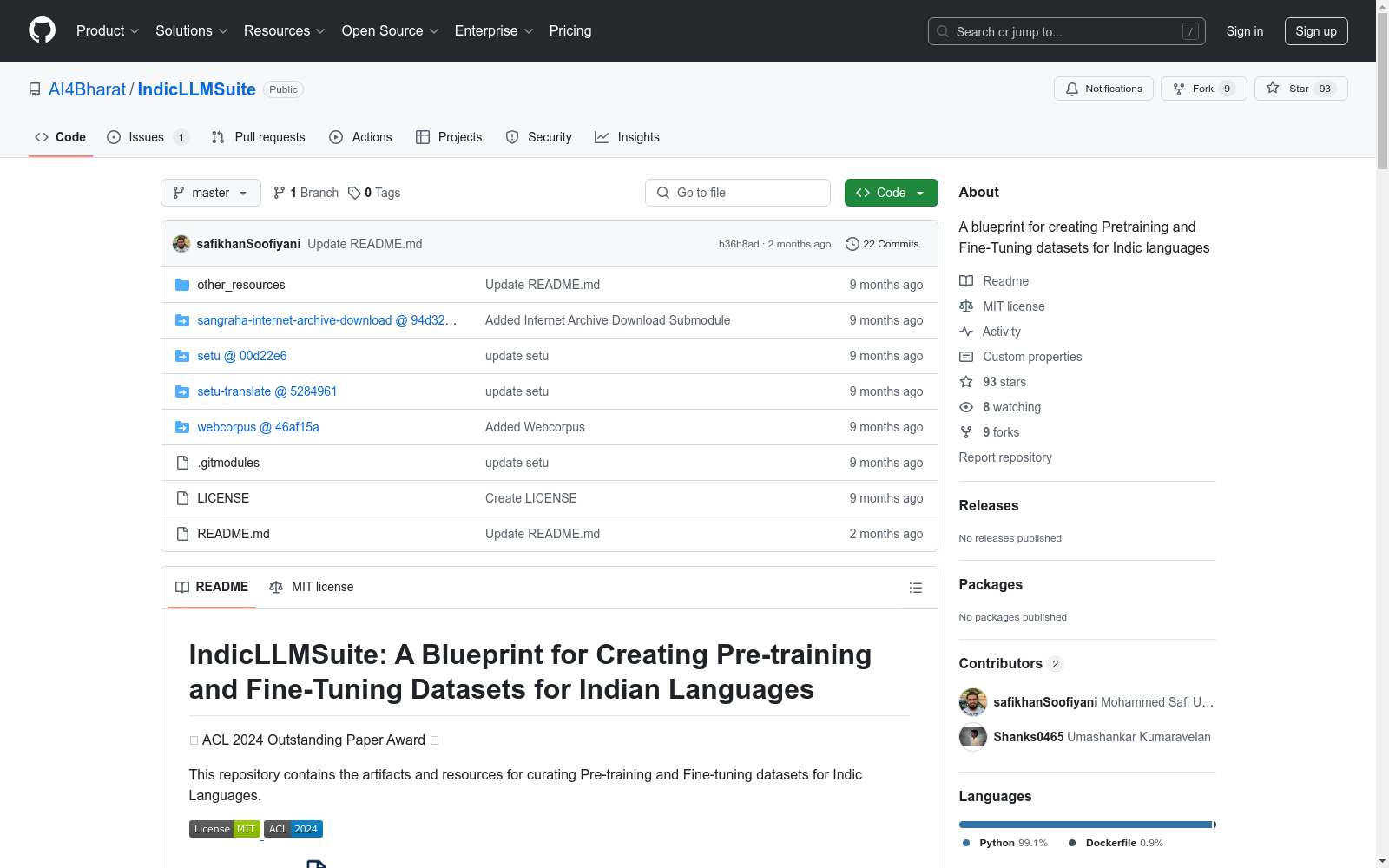Open the Issues tab
This screenshot has height=868, width=1389.
(147, 137)
